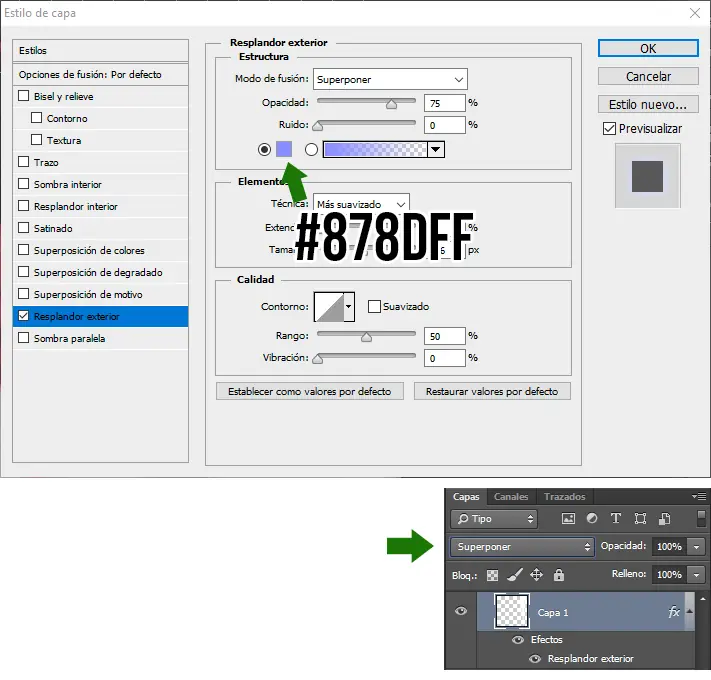Open Modo de fusión Superponer dropdown
This screenshot has height=680, width=711.
390,79
